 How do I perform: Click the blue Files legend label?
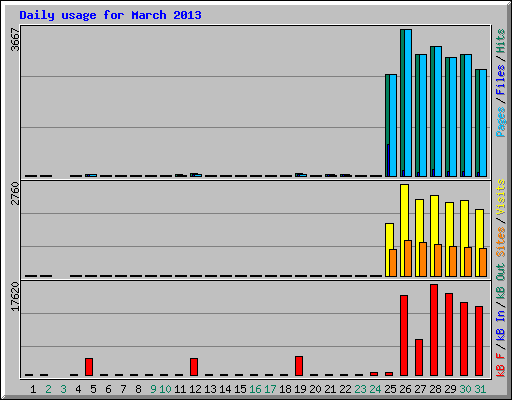[x=501, y=80]
